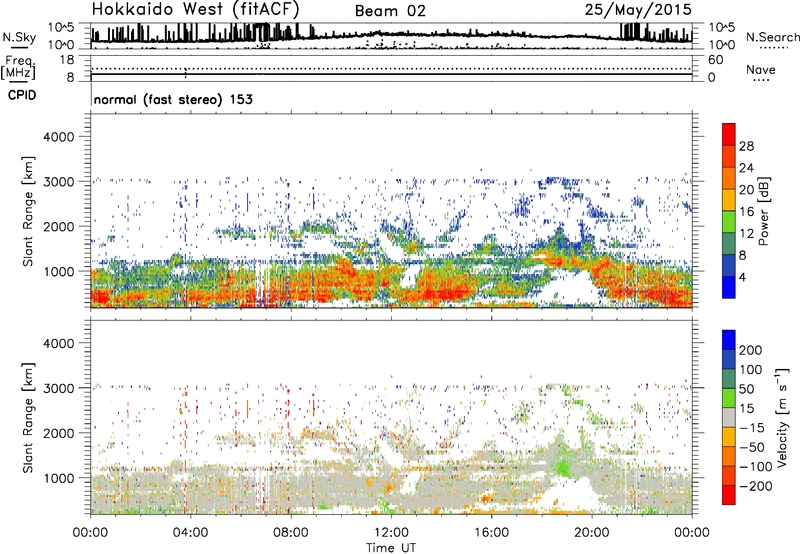Click the green velocity patch near 19:00 UT
Viewport: 800px width, 554px height.
tap(563, 467)
